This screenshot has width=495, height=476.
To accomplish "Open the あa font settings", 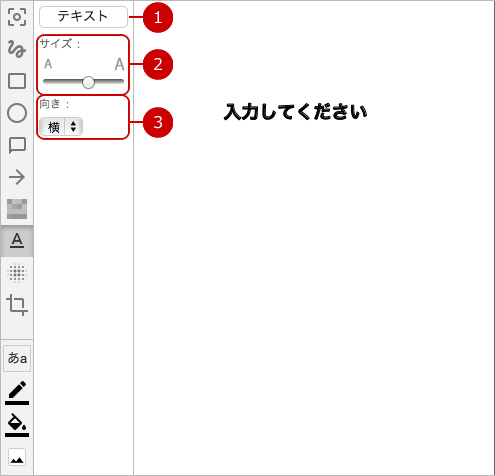I will pyautogui.click(x=17, y=358).
